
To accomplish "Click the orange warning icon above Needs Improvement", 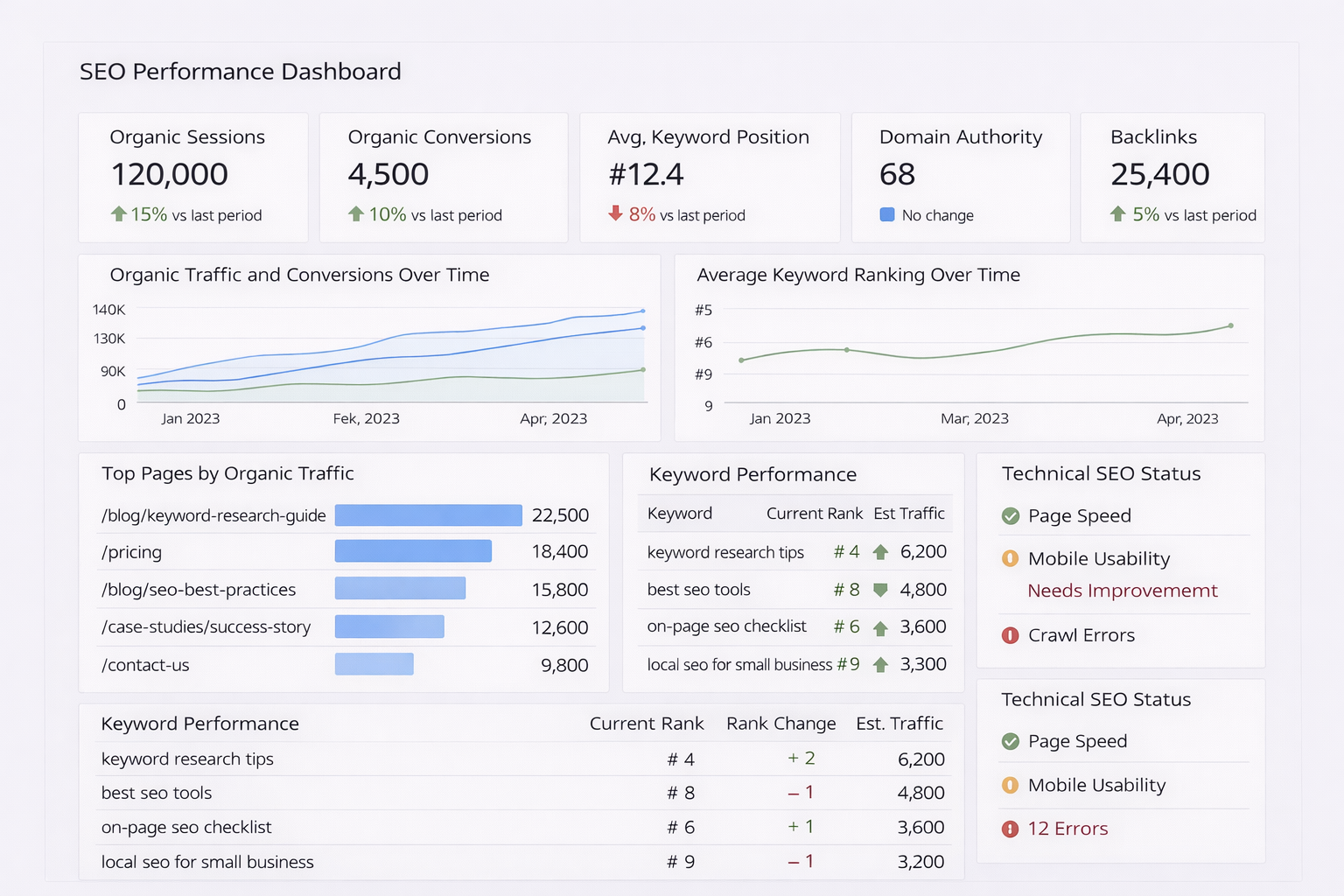I will coord(1010,558).
